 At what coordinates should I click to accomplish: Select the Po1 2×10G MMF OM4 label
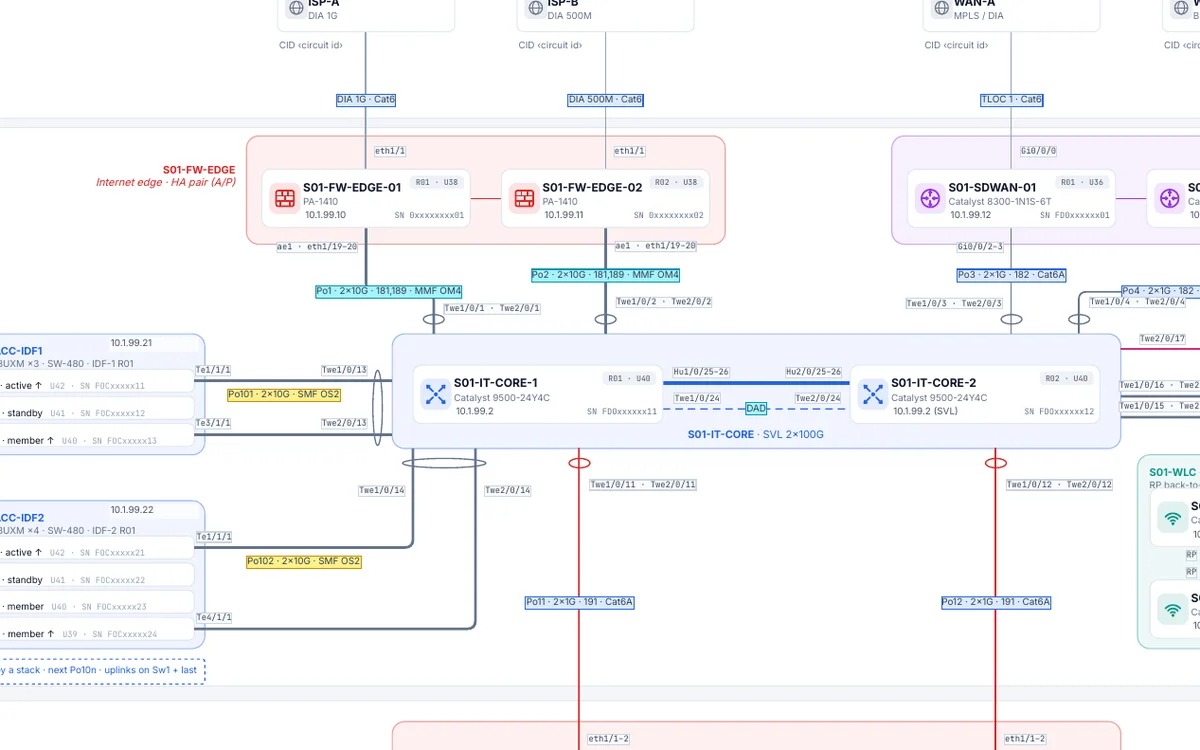pos(389,291)
